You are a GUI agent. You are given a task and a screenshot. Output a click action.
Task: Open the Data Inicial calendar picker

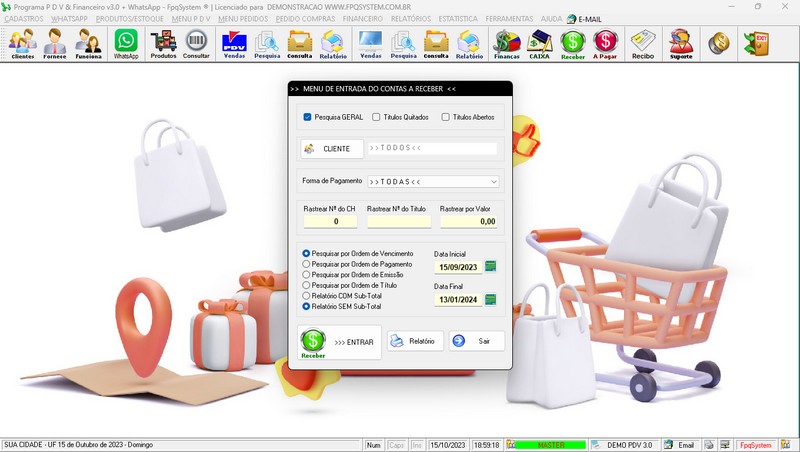[x=490, y=266]
